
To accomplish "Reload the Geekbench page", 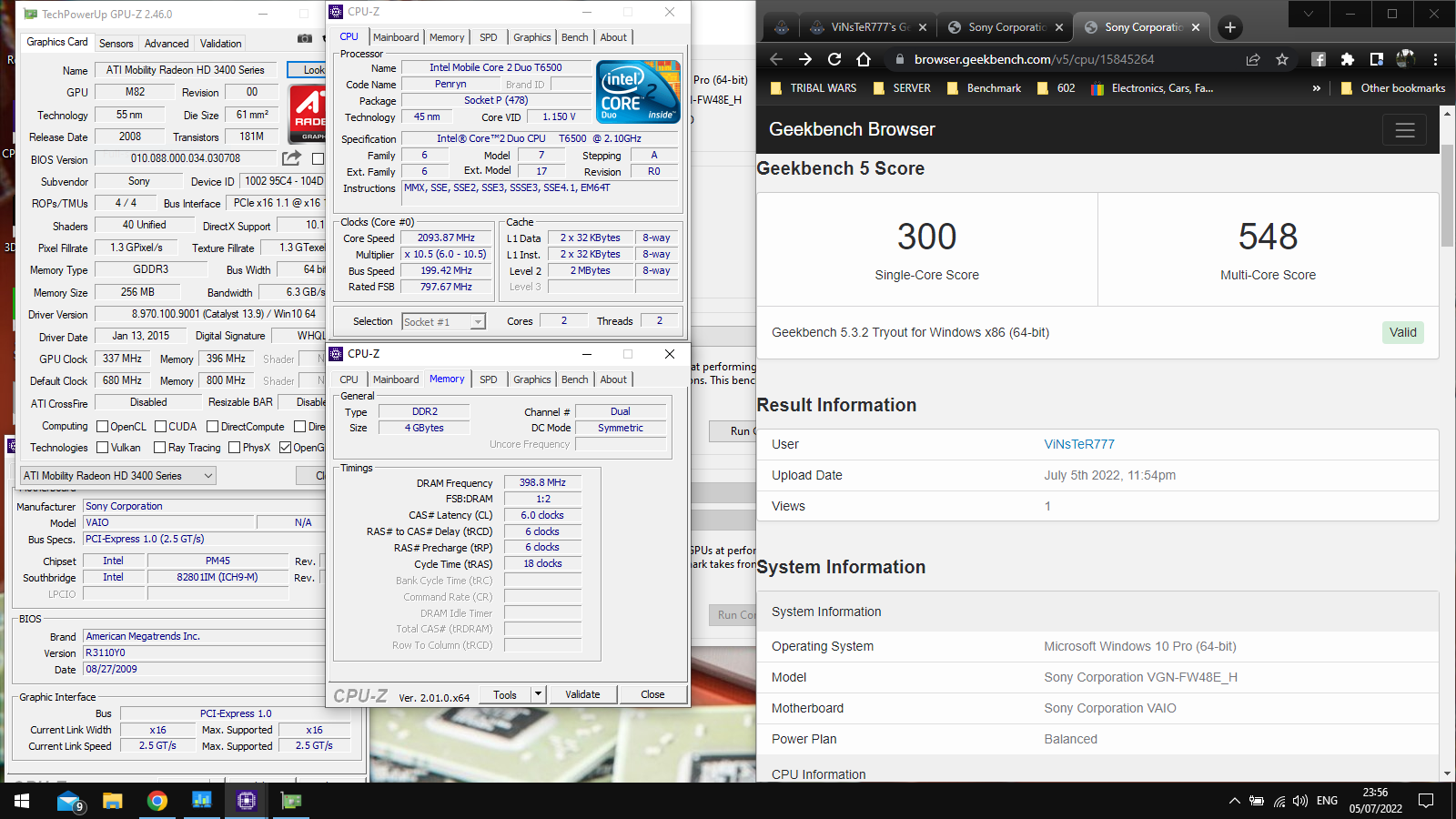I will tap(834, 59).
